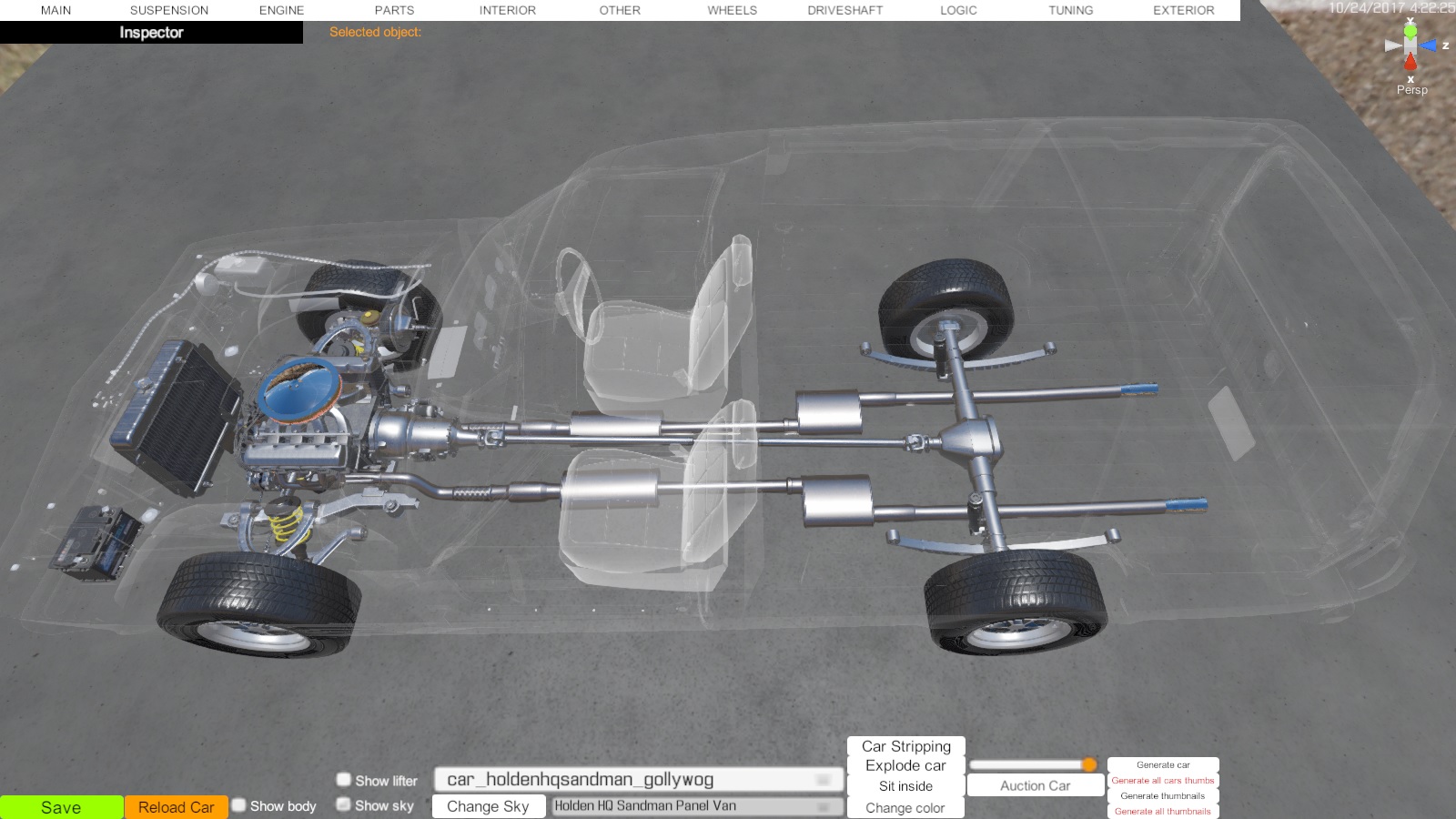Click the Explode car button
The width and height of the screenshot is (1456, 819).
(905, 766)
